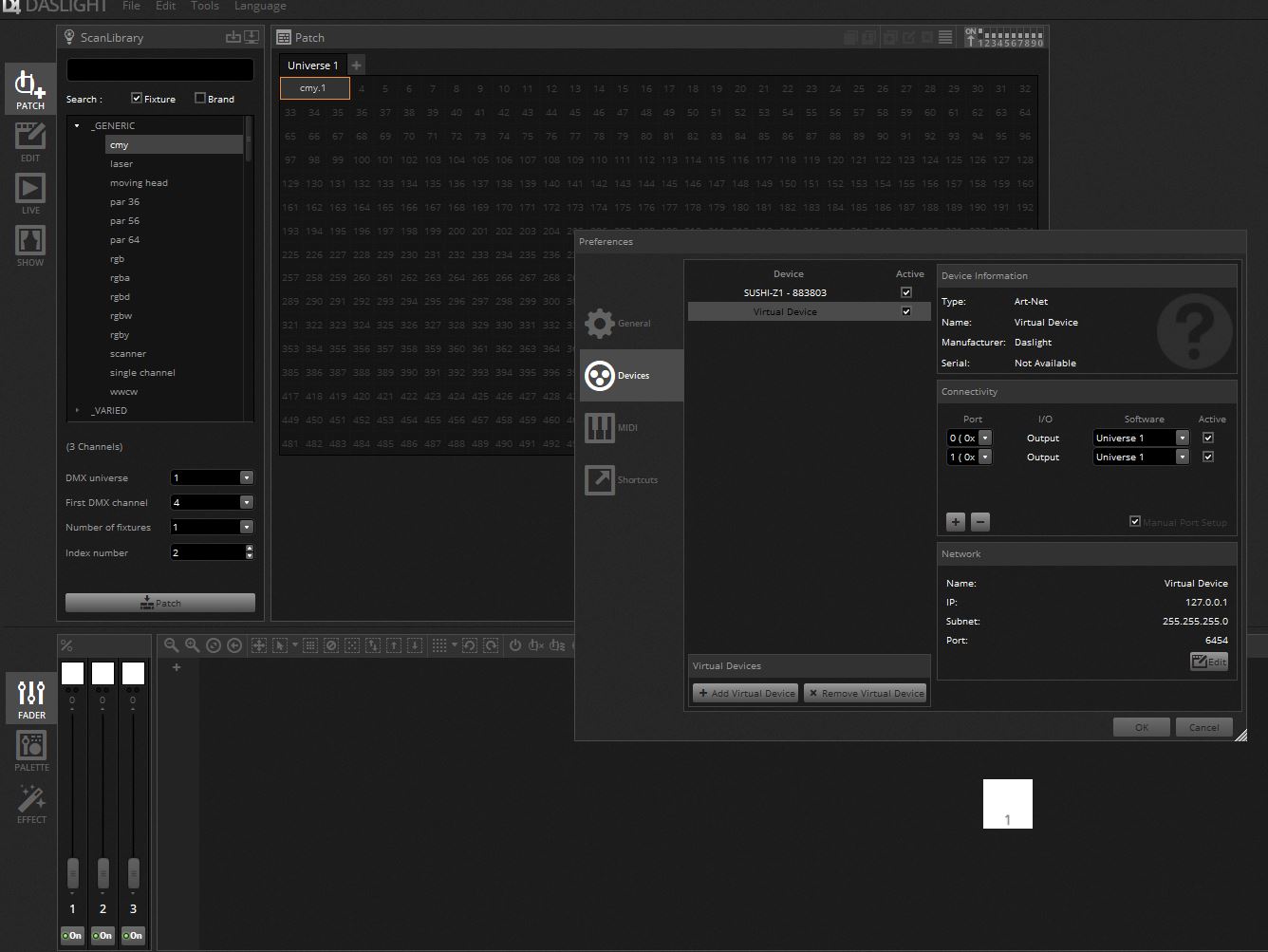The image size is (1268, 952).
Task: Click the Patch button
Action: (x=160, y=603)
